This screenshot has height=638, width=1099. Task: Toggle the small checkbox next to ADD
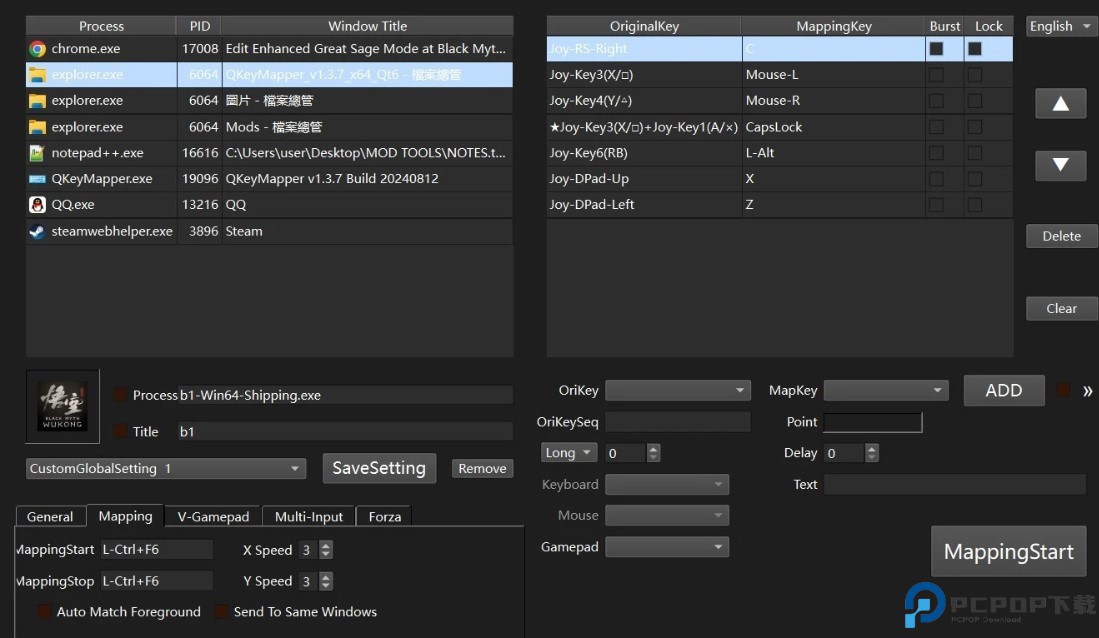coord(1063,390)
